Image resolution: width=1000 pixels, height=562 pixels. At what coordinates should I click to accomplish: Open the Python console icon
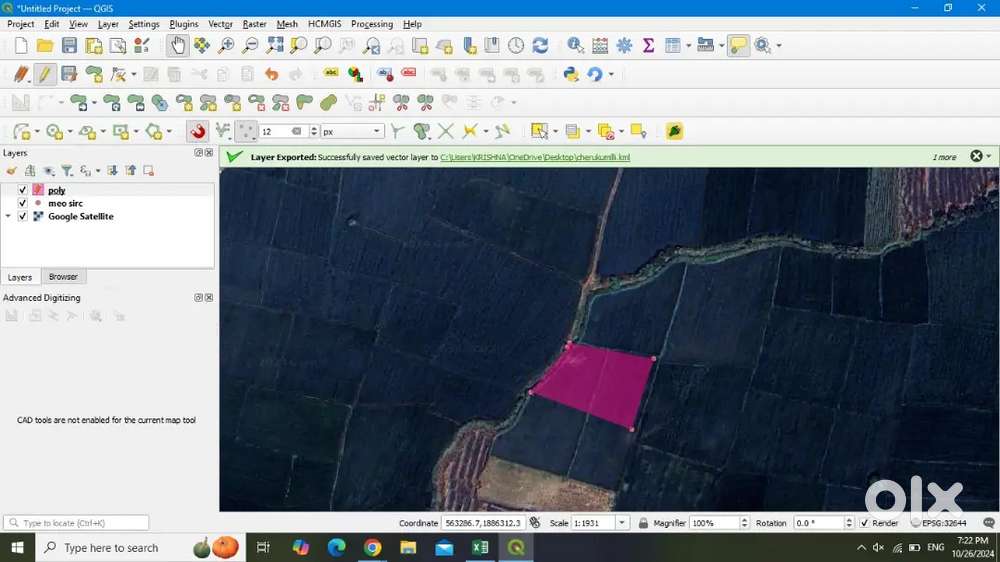point(571,74)
